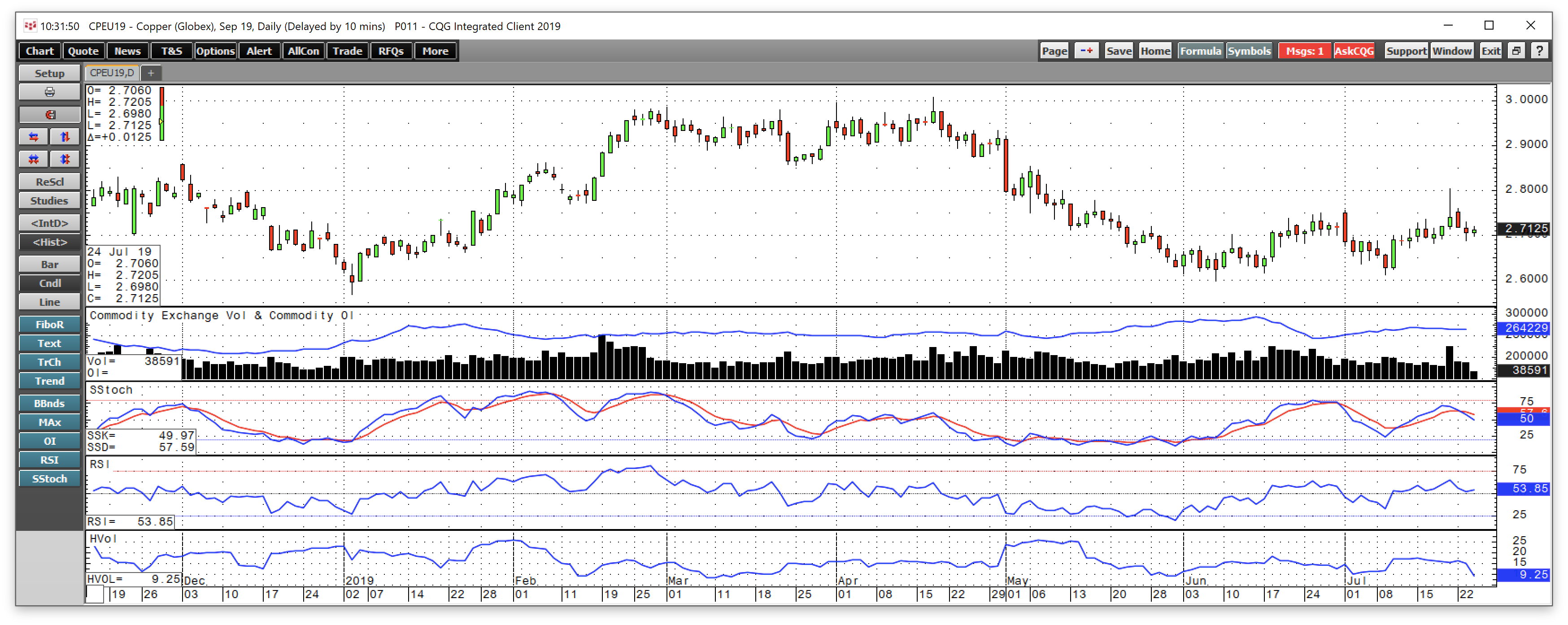Select the CPEU19,D chart tab
Viewport: 1568px width, 625px height.
(x=113, y=72)
